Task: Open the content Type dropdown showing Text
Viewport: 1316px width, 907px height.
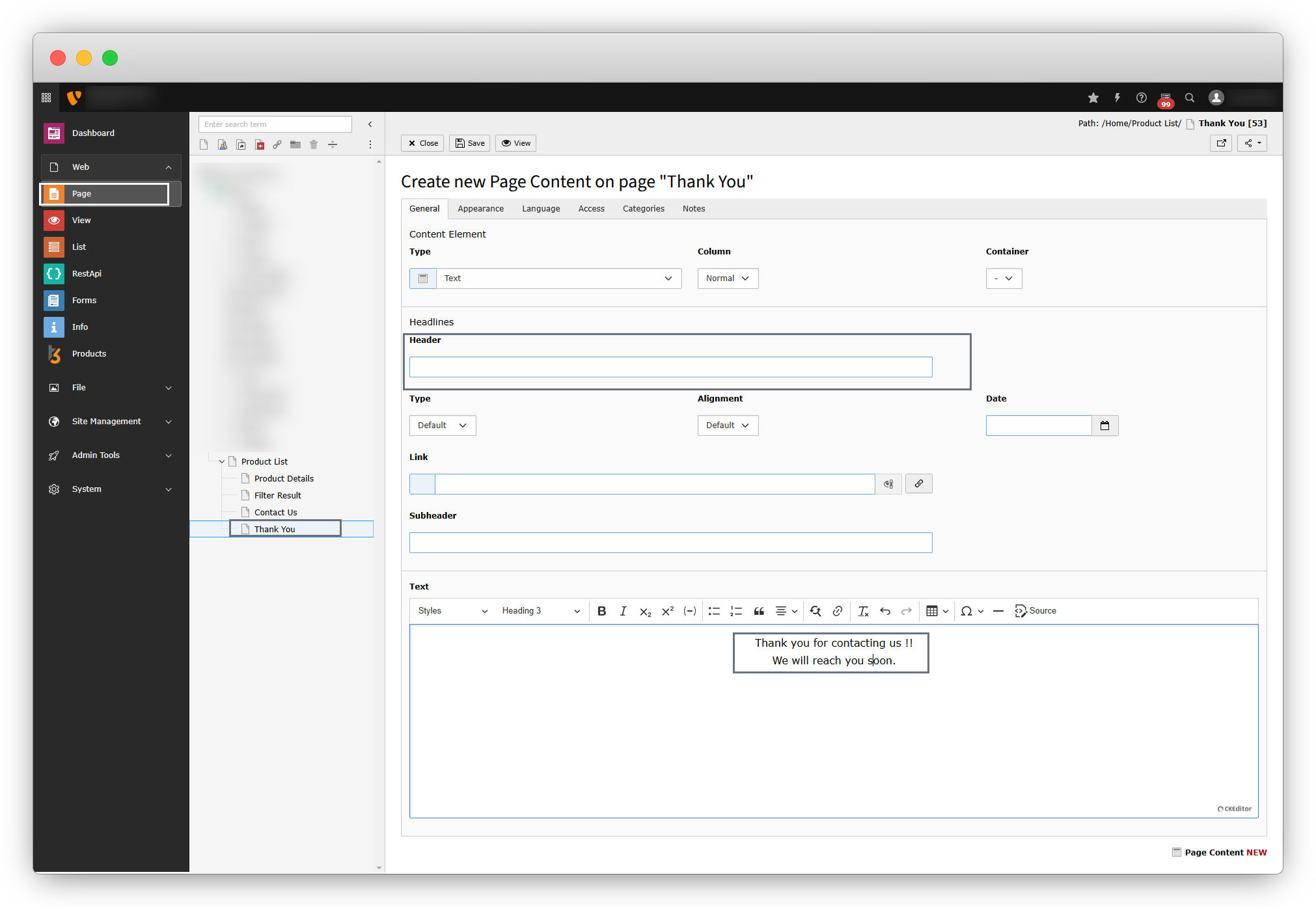Action: point(558,278)
